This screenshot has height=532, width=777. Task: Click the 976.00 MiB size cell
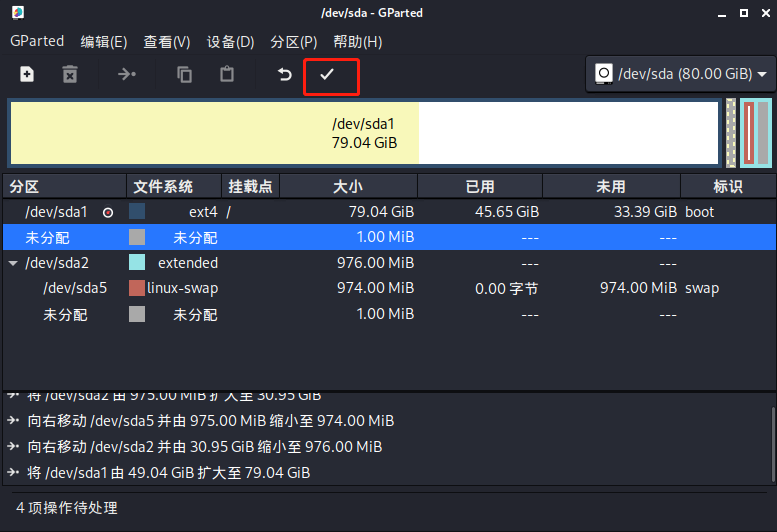[376, 263]
